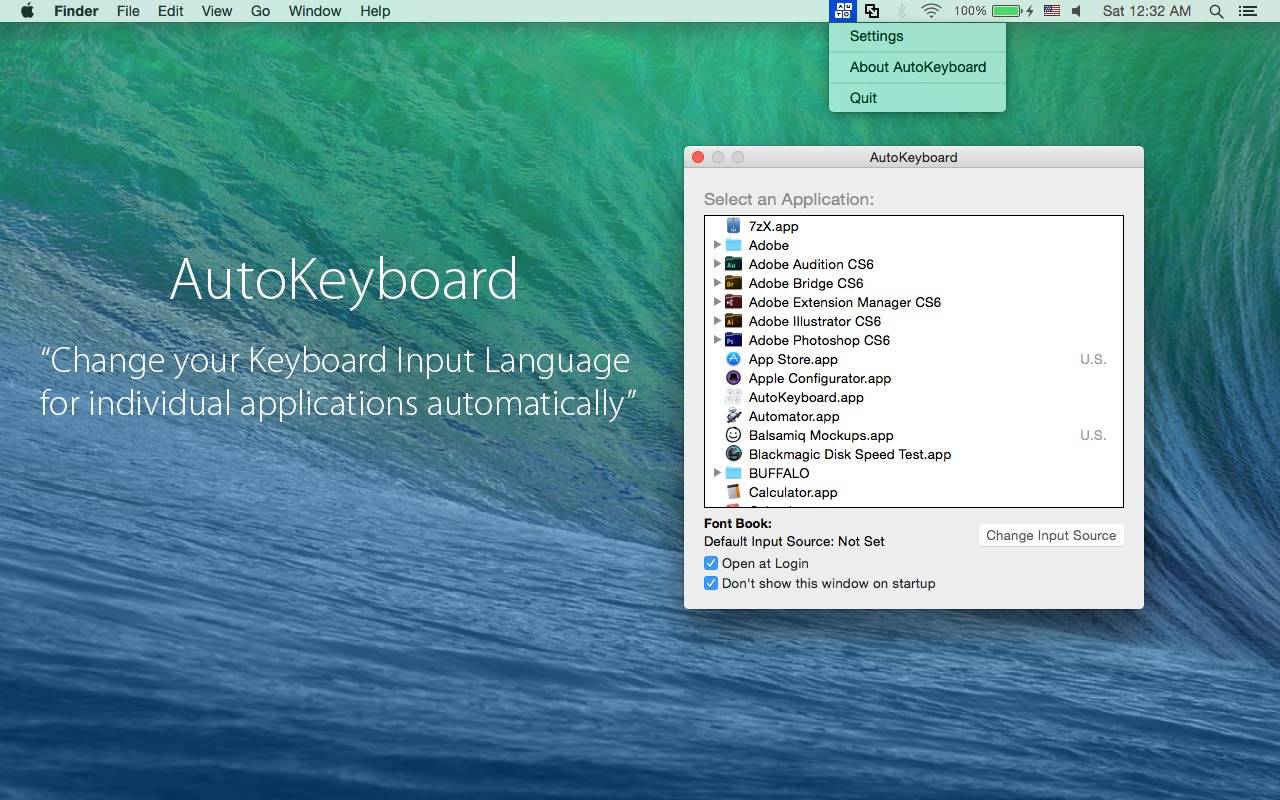Image resolution: width=1280 pixels, height=800 pixels.
Task: Select the App Store.app icon
Action: pyautogui.click(x=733, y=359)
